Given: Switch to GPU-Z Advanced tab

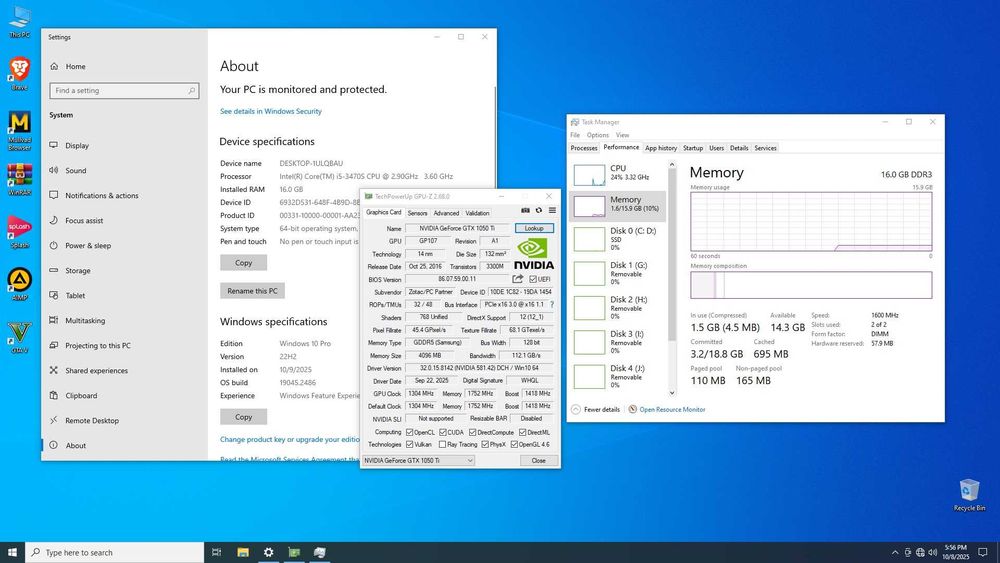Looking at the screenshot, I should tap(446, 213).
